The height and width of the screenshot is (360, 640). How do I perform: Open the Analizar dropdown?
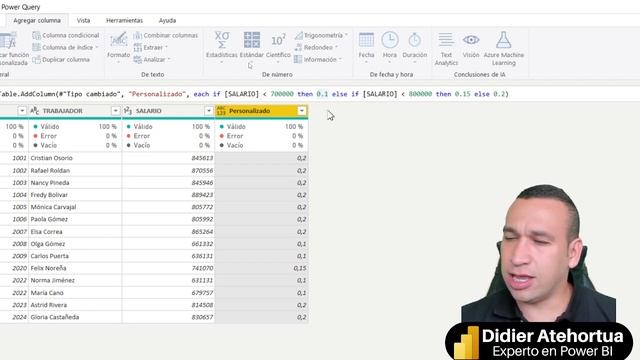[x=152, y=60]
